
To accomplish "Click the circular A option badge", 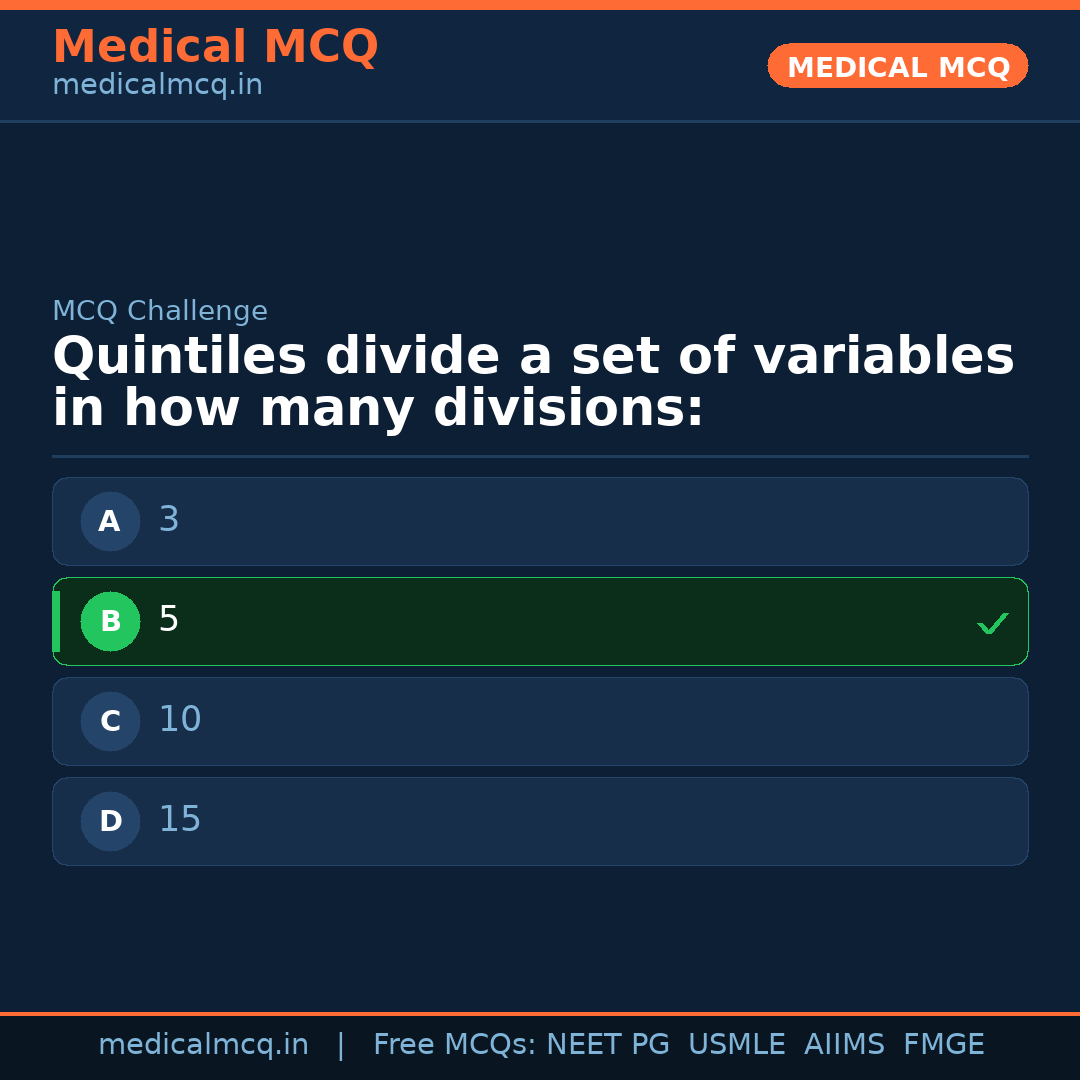I will [110, 521].
